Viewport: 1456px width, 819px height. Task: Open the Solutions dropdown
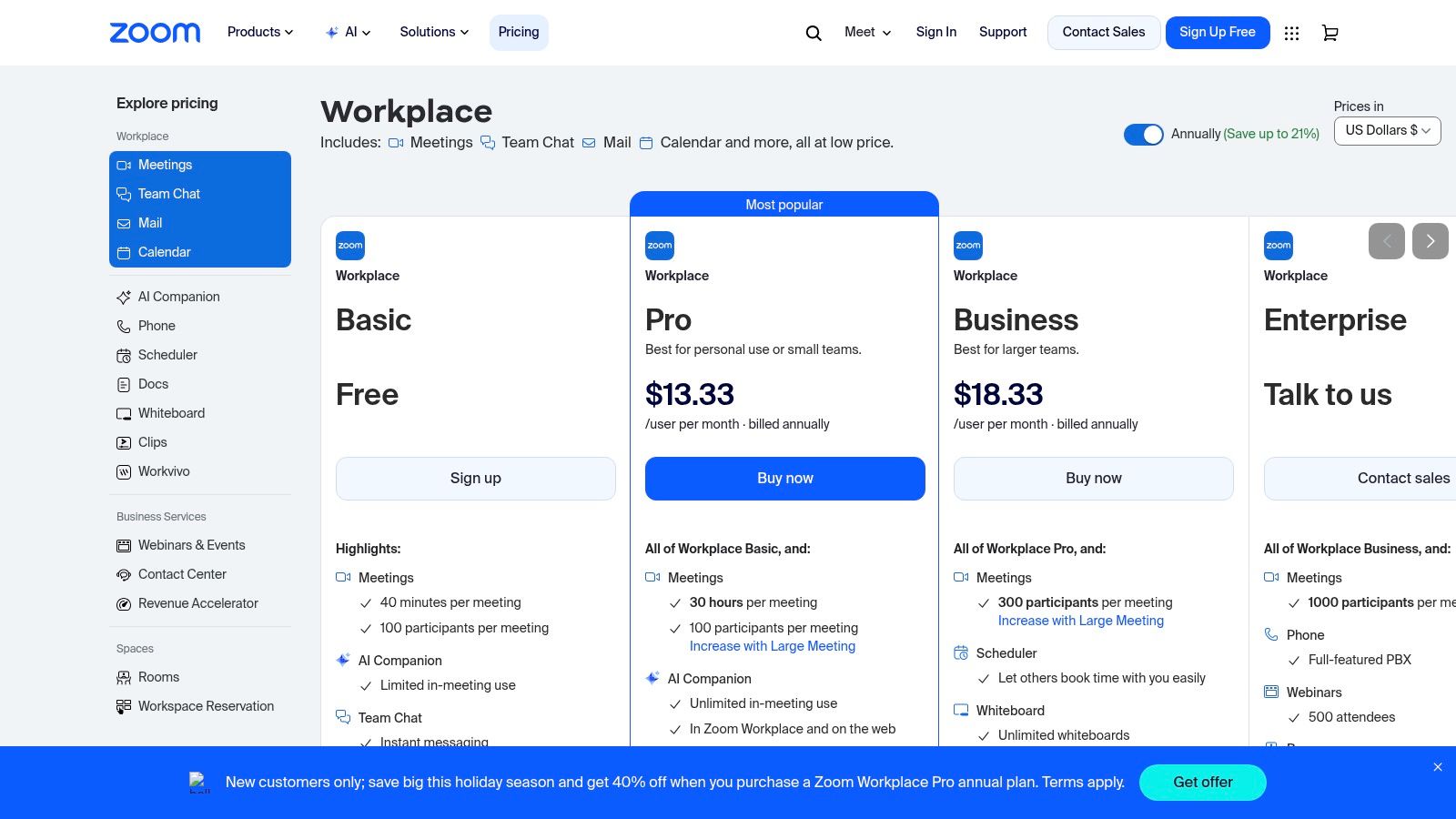click(x=433, y=32)
